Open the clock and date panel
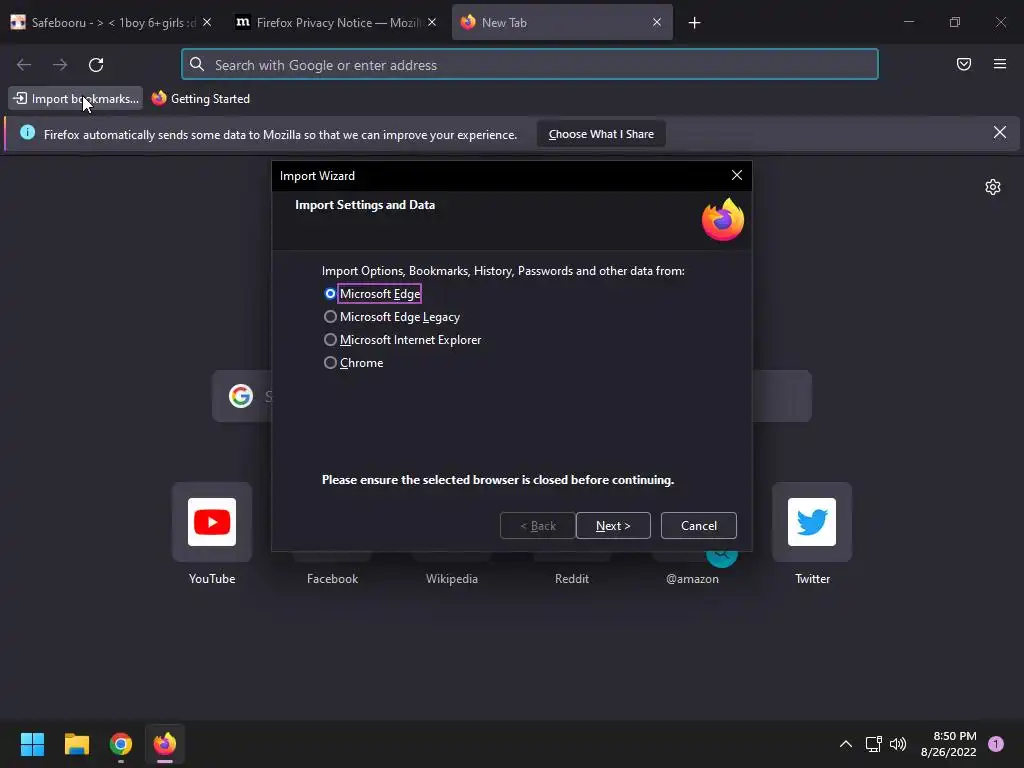Screen dimensions: 1024x768 [948, 744]
